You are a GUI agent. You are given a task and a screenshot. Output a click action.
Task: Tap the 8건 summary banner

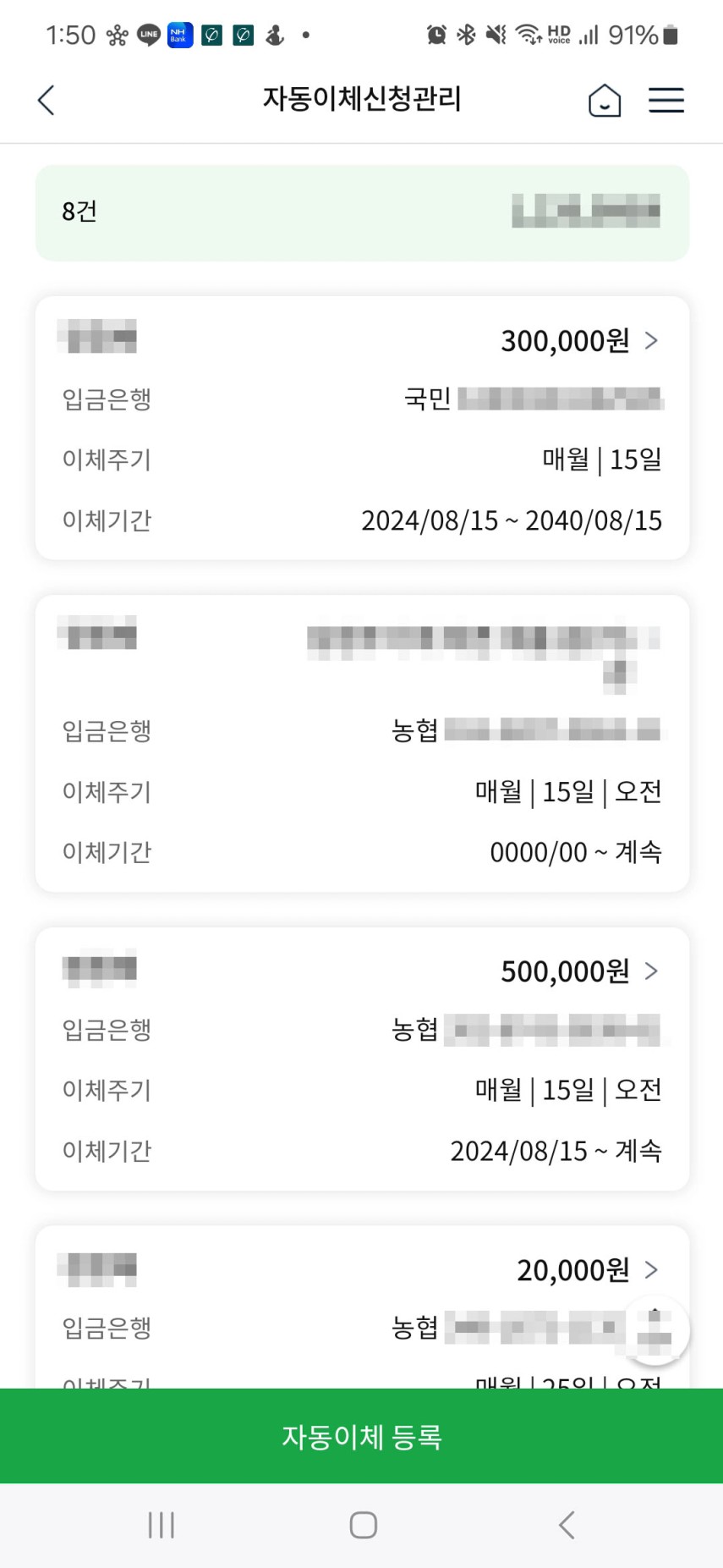tap(362, 212)
